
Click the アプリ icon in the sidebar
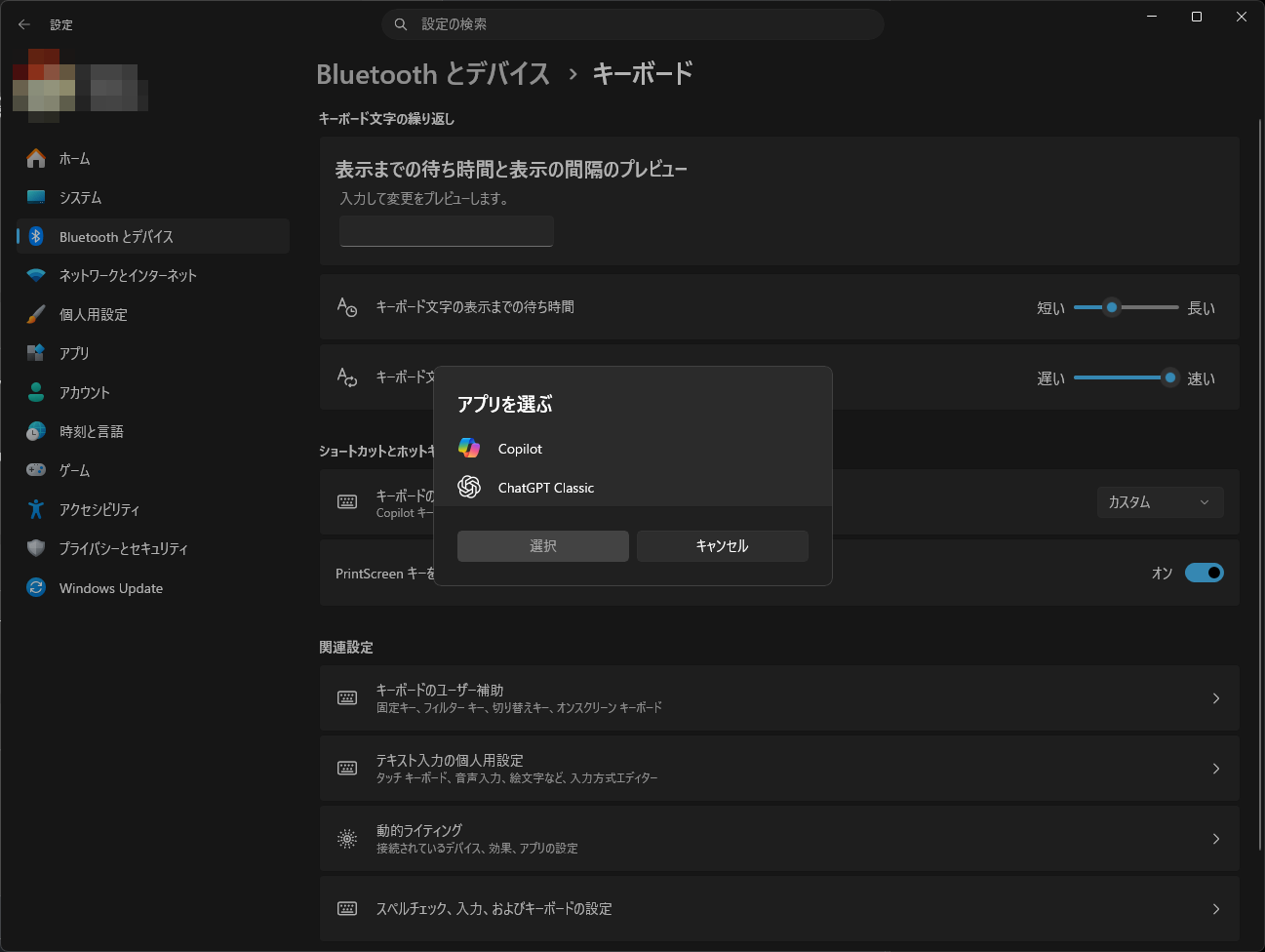tap(36, 353)
